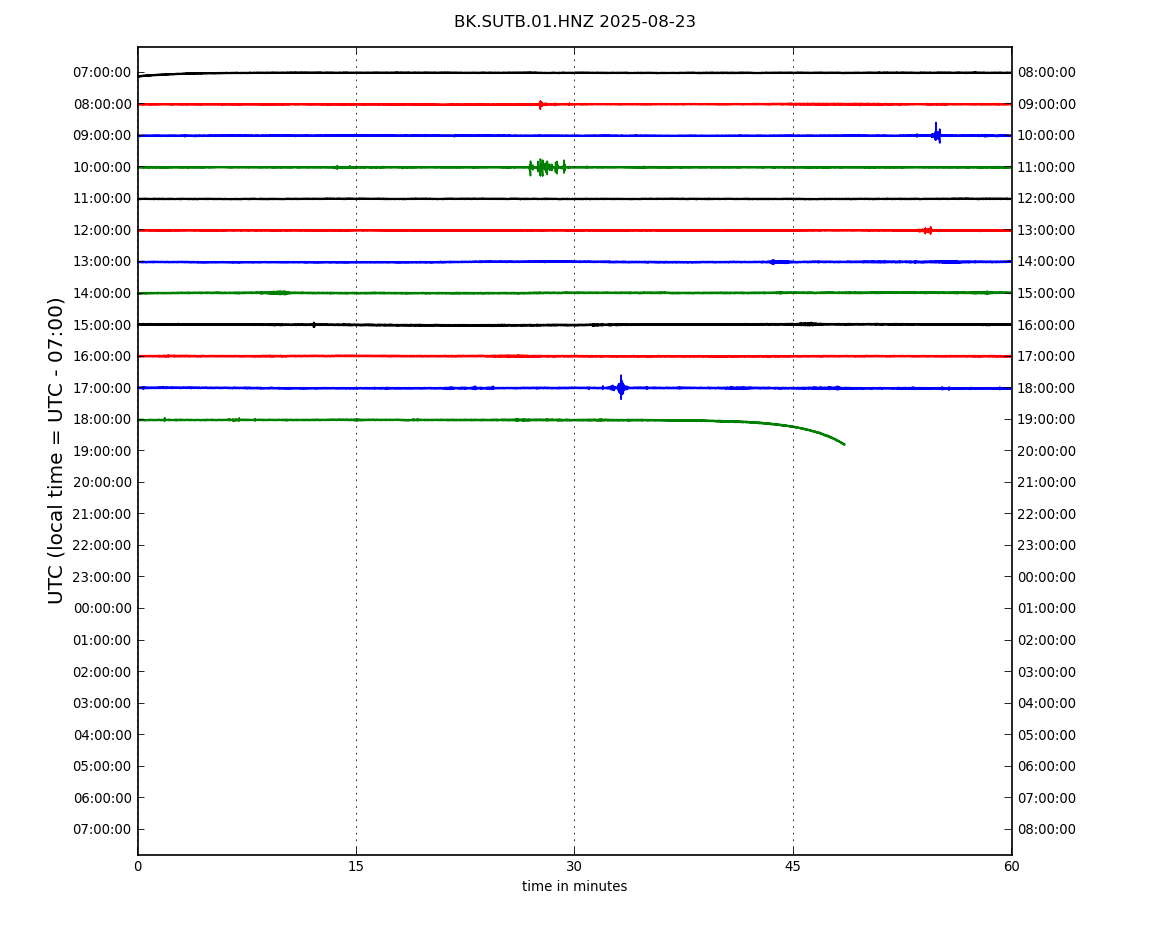Viewport: 1150px width, 950px height.
Task: Click the 'UTC (local time = UTC - 07:00)' label
Action: pyautogui.click(x=56, y=450)
